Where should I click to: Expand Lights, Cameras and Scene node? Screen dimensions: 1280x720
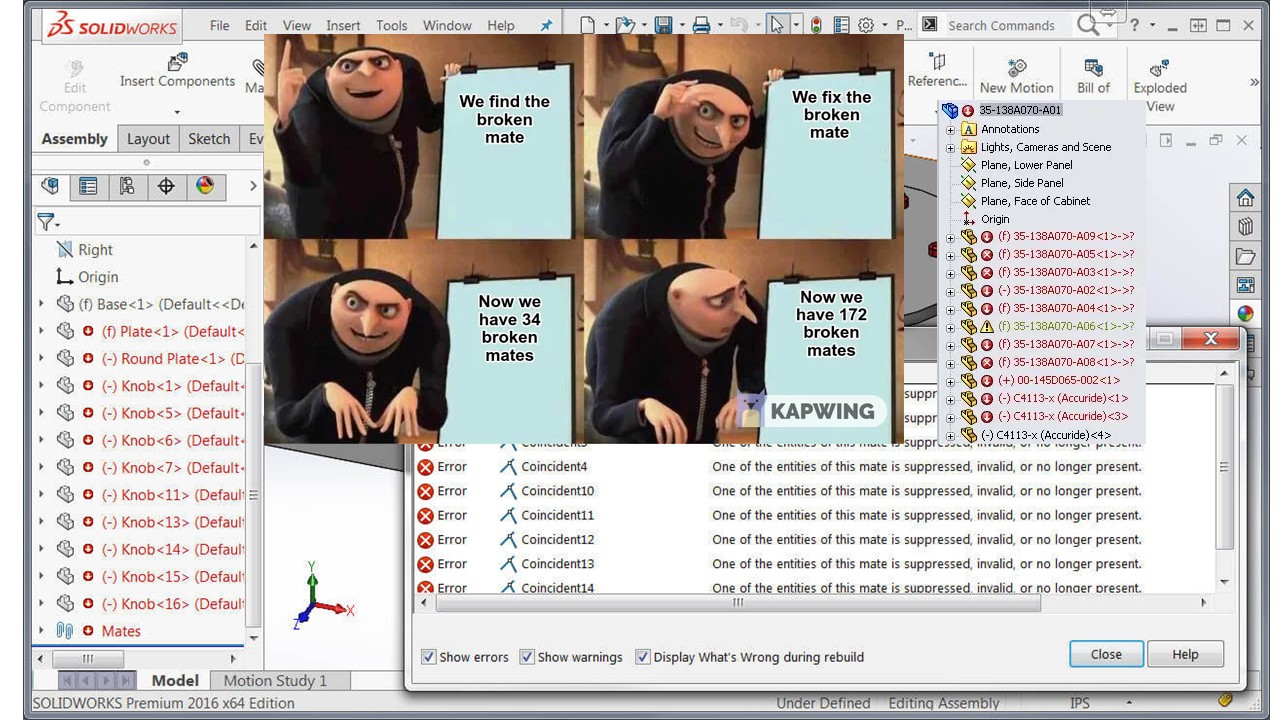950,147
